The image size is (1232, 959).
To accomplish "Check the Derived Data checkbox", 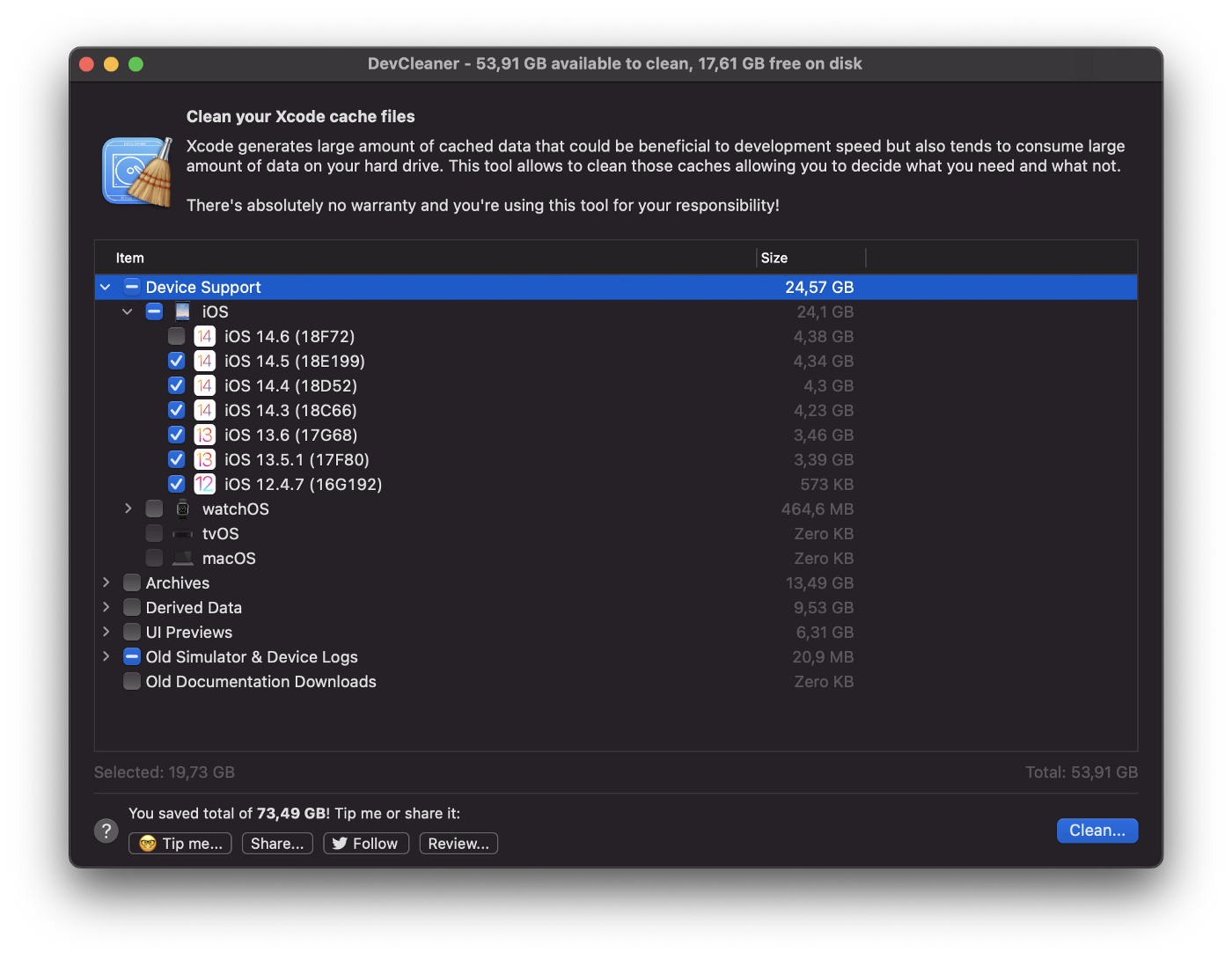I will tap(132, 607).
